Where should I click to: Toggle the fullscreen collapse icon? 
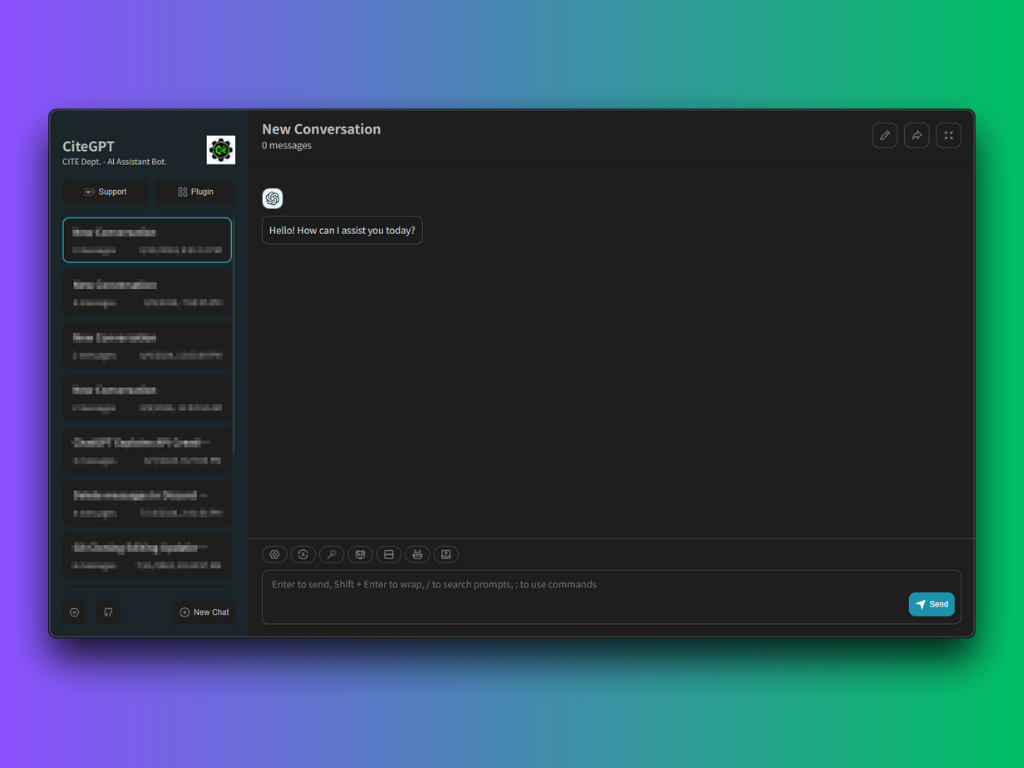point(949,135)
